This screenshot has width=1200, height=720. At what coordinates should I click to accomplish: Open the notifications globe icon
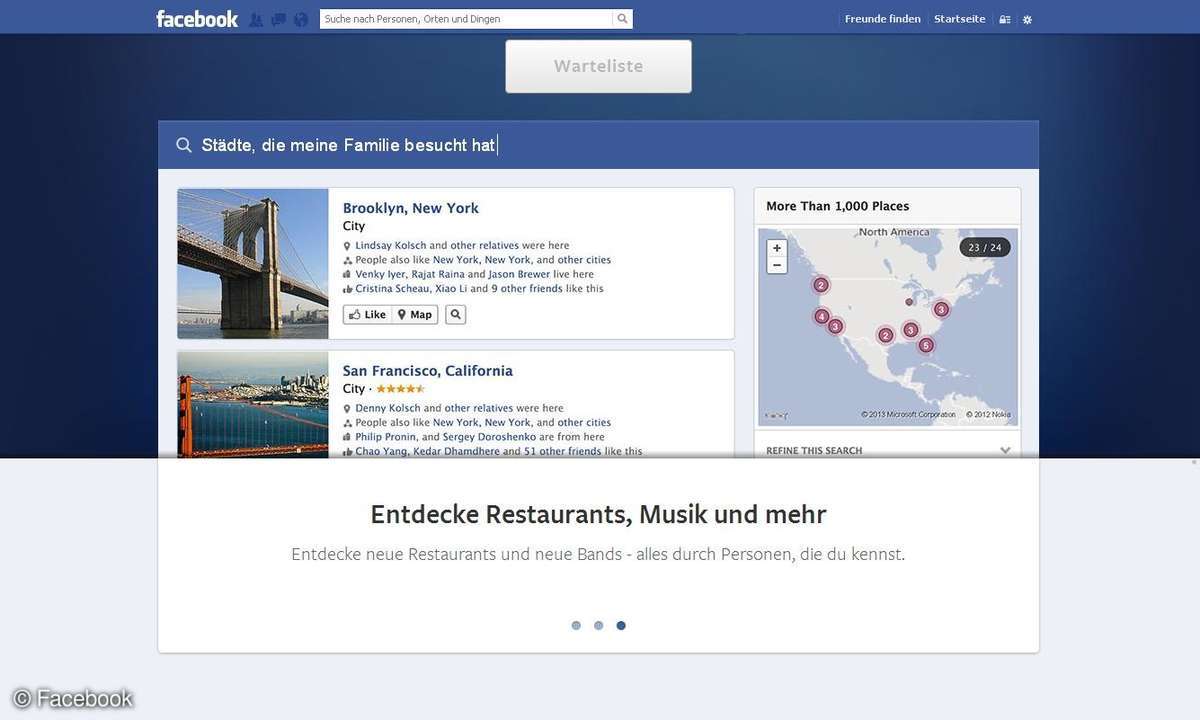pos(301,19)
